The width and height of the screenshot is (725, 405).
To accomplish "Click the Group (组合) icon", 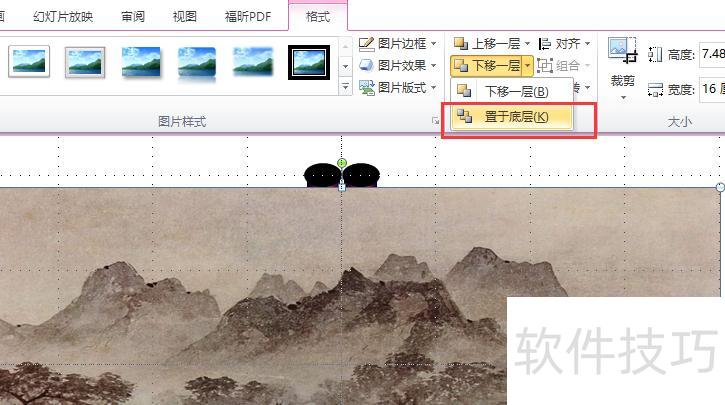I will tap(545, 66).
